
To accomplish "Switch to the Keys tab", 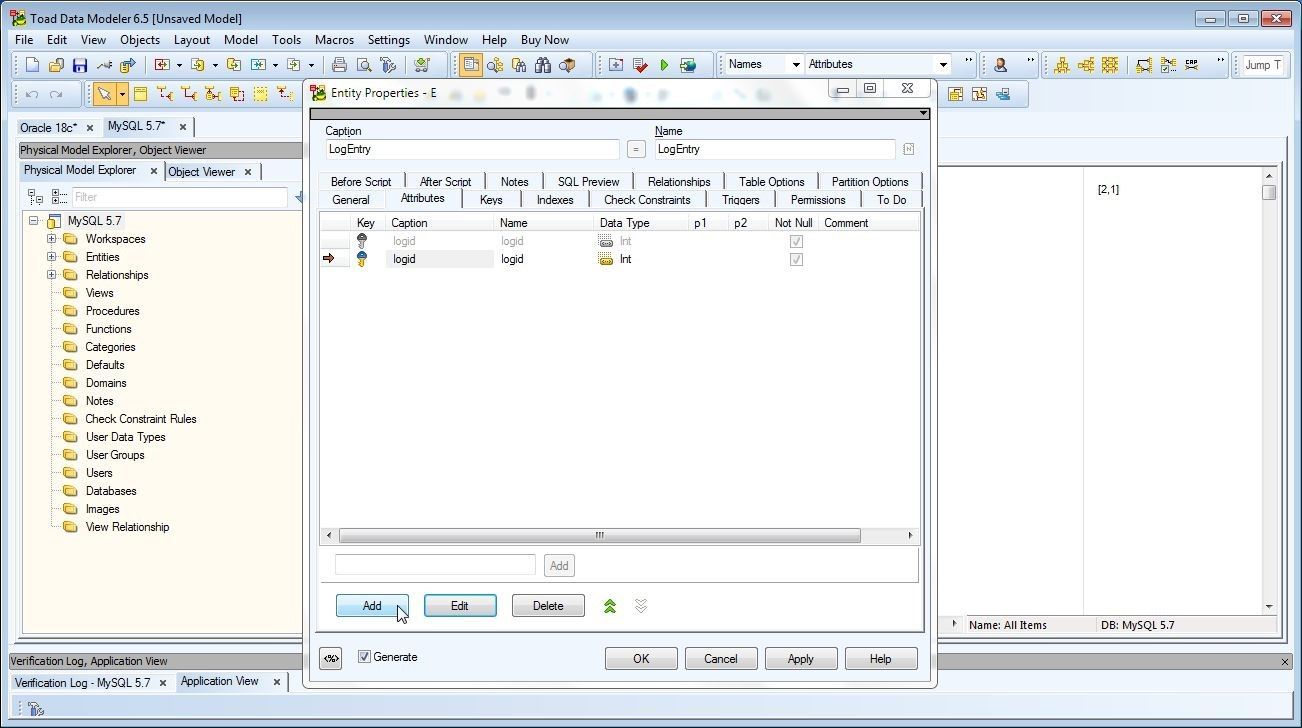I will pyautogui.click(x=491, y=199).
